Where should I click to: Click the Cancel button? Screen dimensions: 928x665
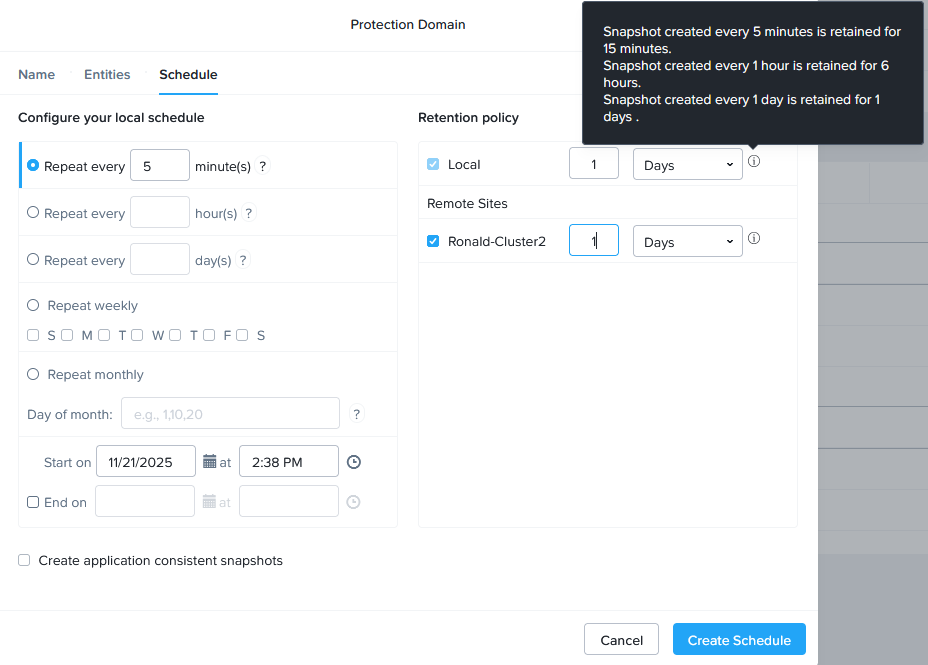[x=621, y=640]
